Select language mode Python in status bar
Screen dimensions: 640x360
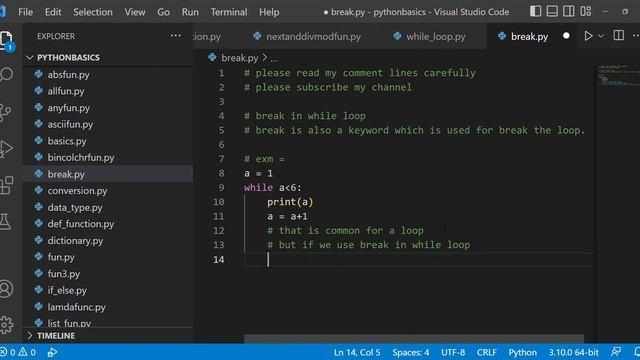point(522,352)
